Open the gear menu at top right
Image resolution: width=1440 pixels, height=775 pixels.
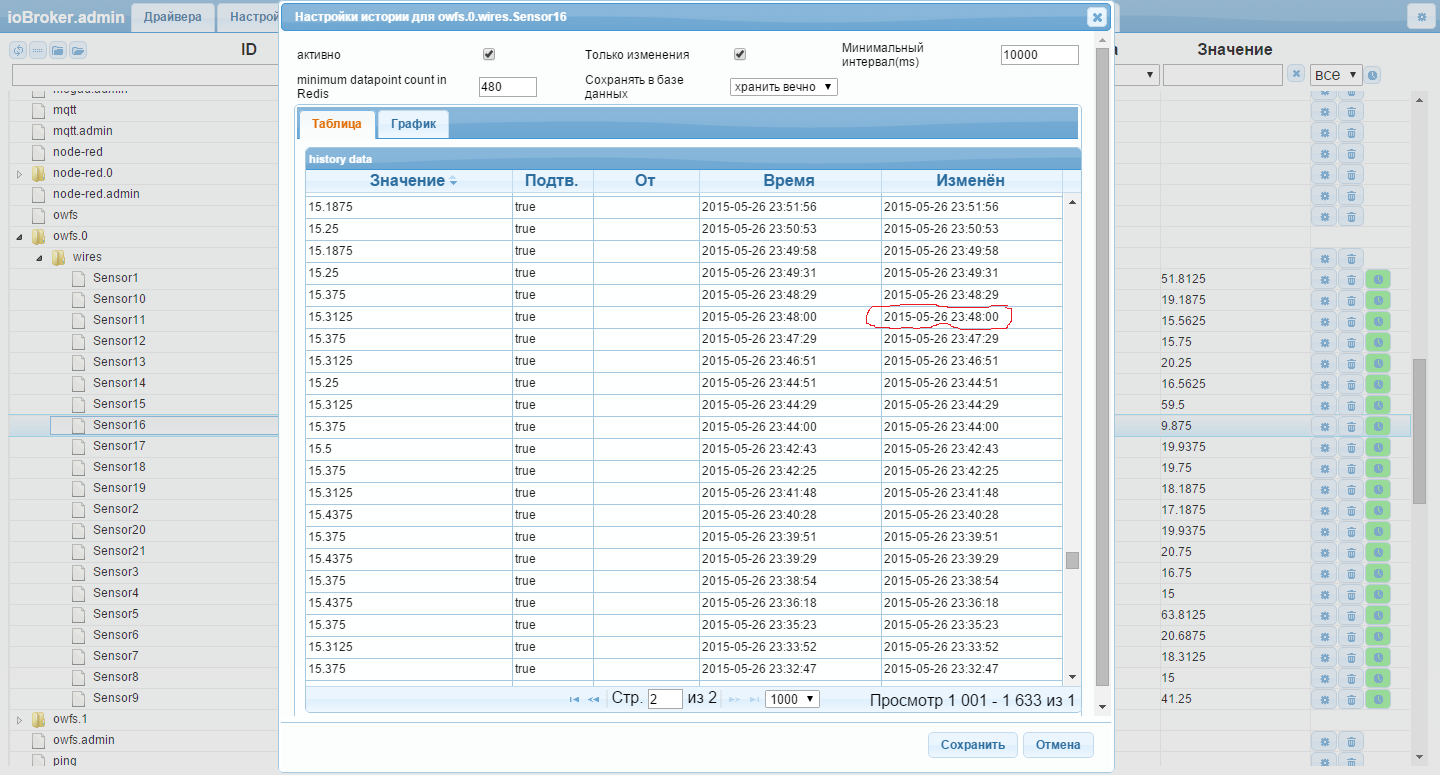pos(1420,16)
